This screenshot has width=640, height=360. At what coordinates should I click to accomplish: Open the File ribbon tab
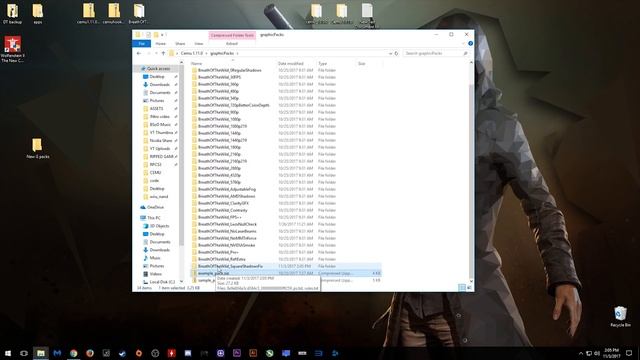click(x=142, y=44)
